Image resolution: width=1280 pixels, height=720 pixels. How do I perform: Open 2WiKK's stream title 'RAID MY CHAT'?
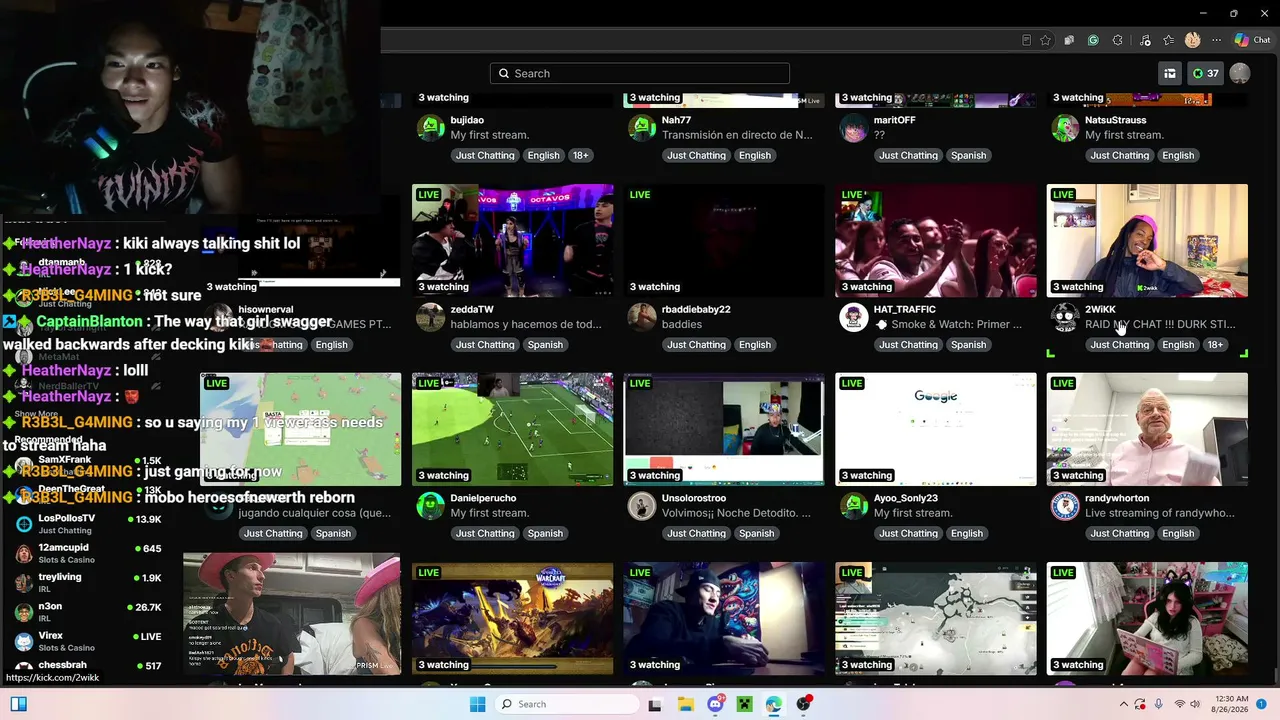(x=1160, y=324)
